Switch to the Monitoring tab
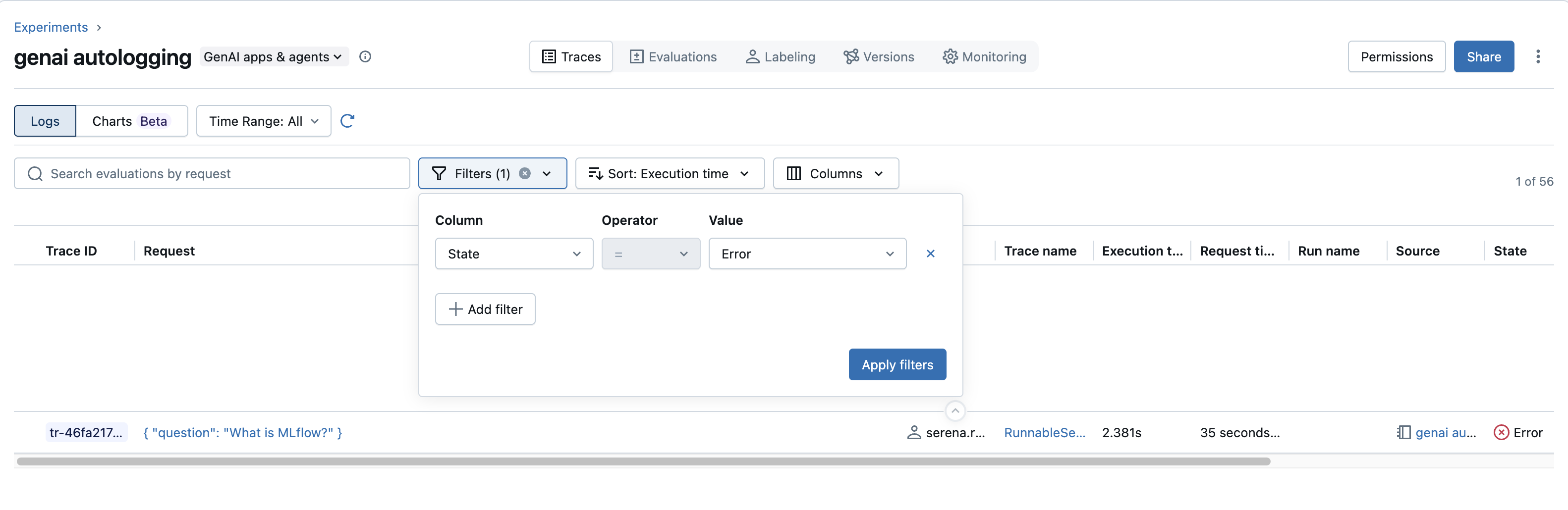Viewport: 1568px width, 510px height. 984,56
